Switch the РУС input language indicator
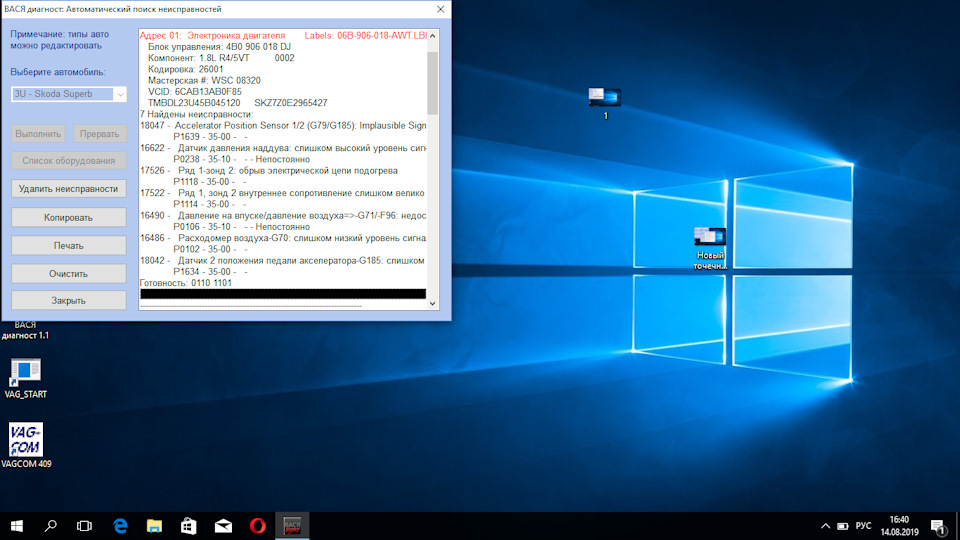 863,526
